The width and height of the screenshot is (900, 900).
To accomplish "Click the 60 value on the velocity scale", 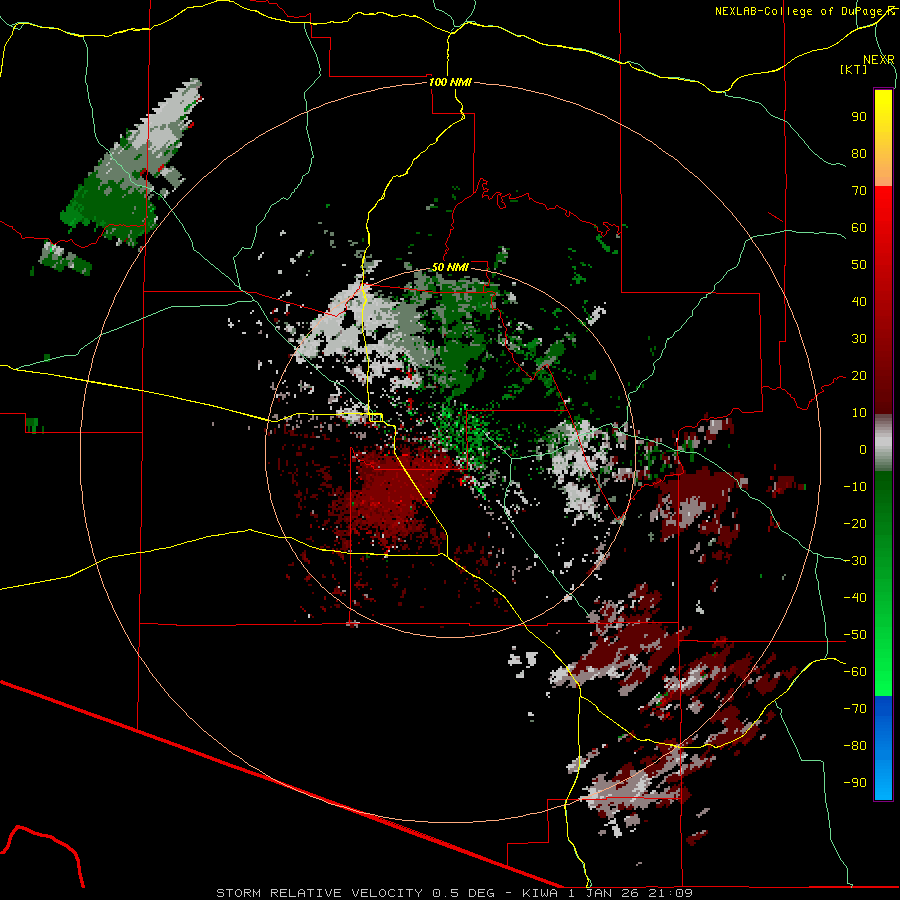I will 859,227.
